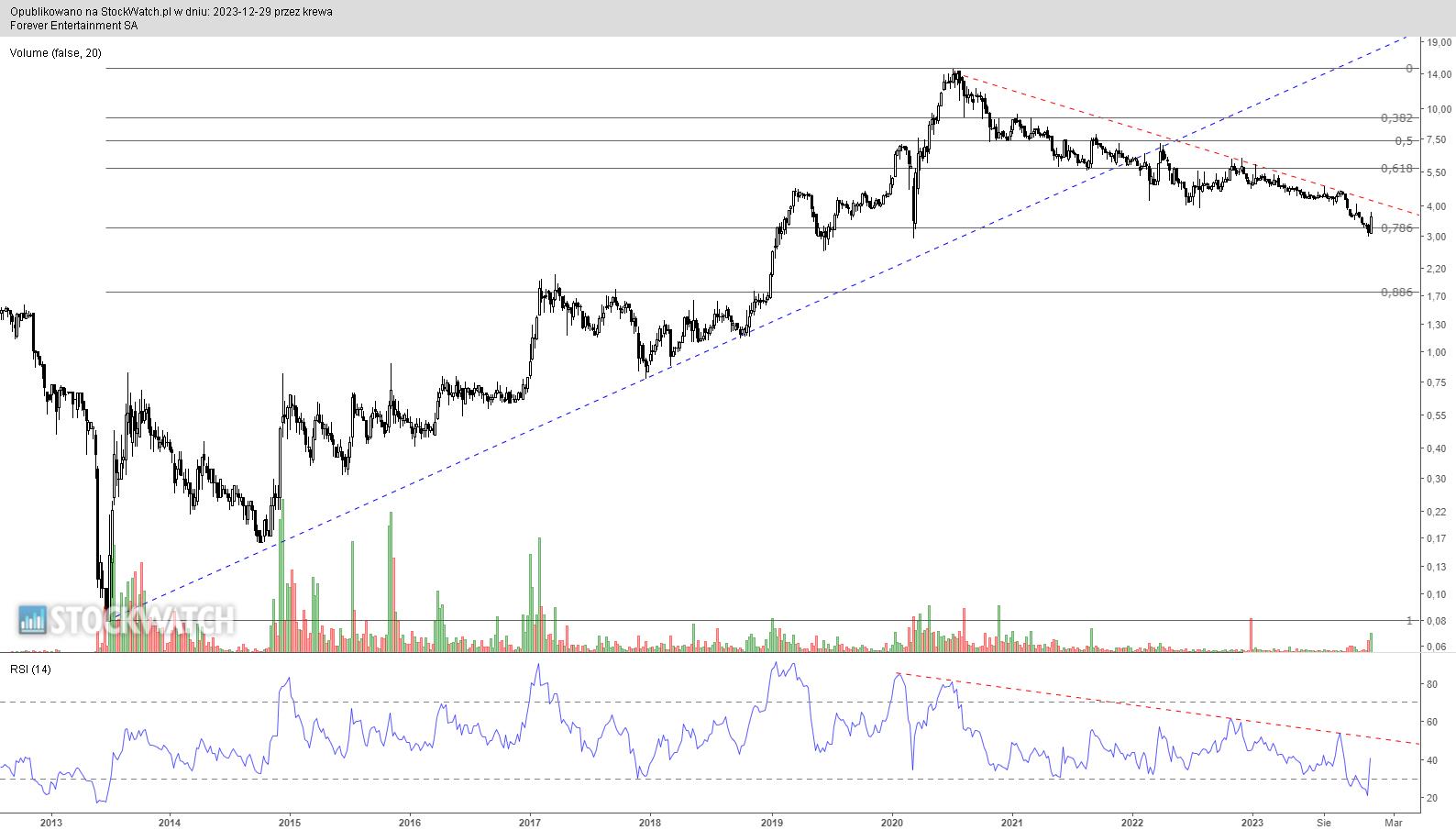1456x830 pixels.
Task: Select the 0,5 Fibonacci level label
Action: click(x=1404, y=141)
